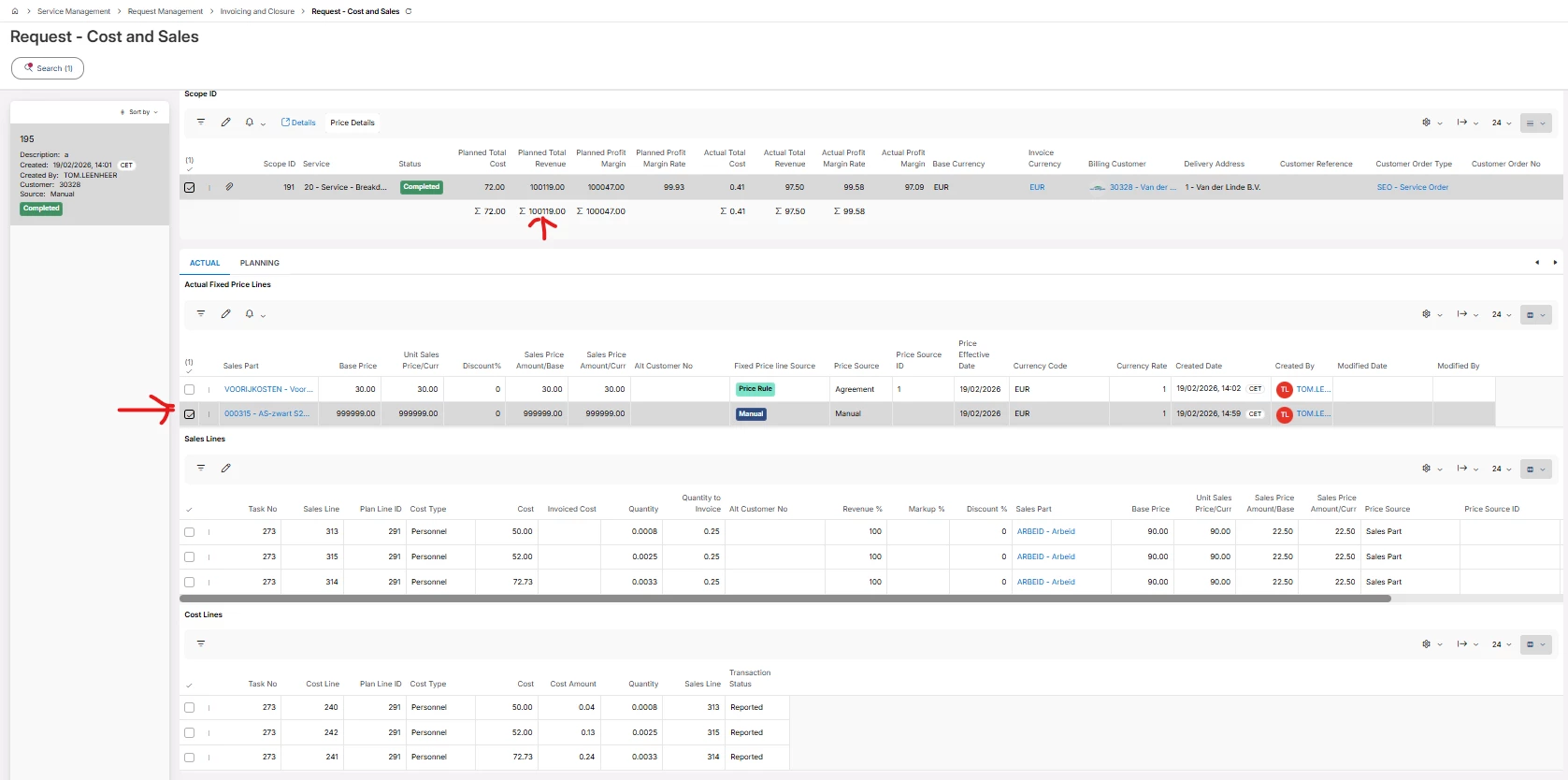Open ARBEID - Arbeid link on sales line 313
1568x780 pixels.
[1046, 531]
